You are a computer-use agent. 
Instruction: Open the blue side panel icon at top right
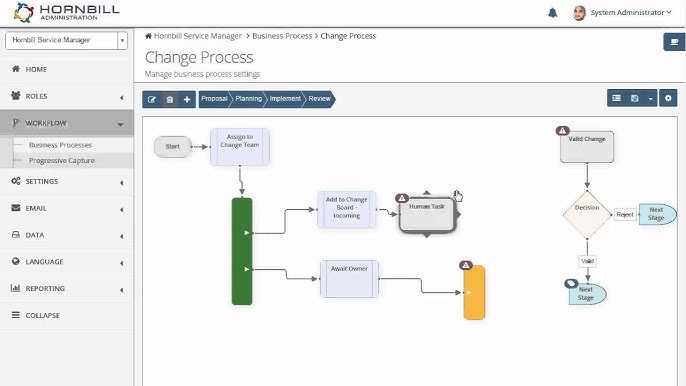pyautogui.click(x=674, y=42)
